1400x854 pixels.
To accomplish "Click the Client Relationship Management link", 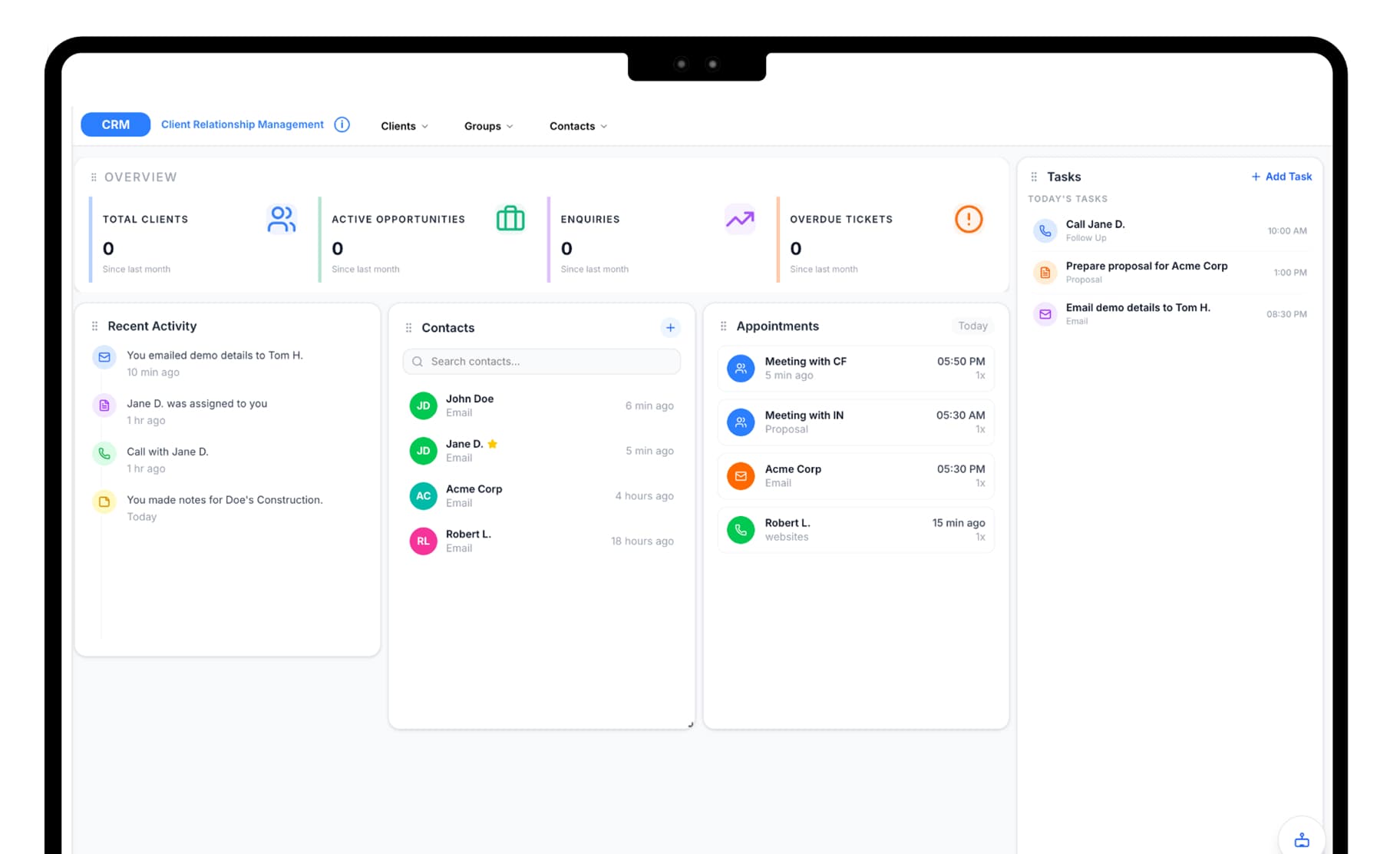I will (243, 124).
